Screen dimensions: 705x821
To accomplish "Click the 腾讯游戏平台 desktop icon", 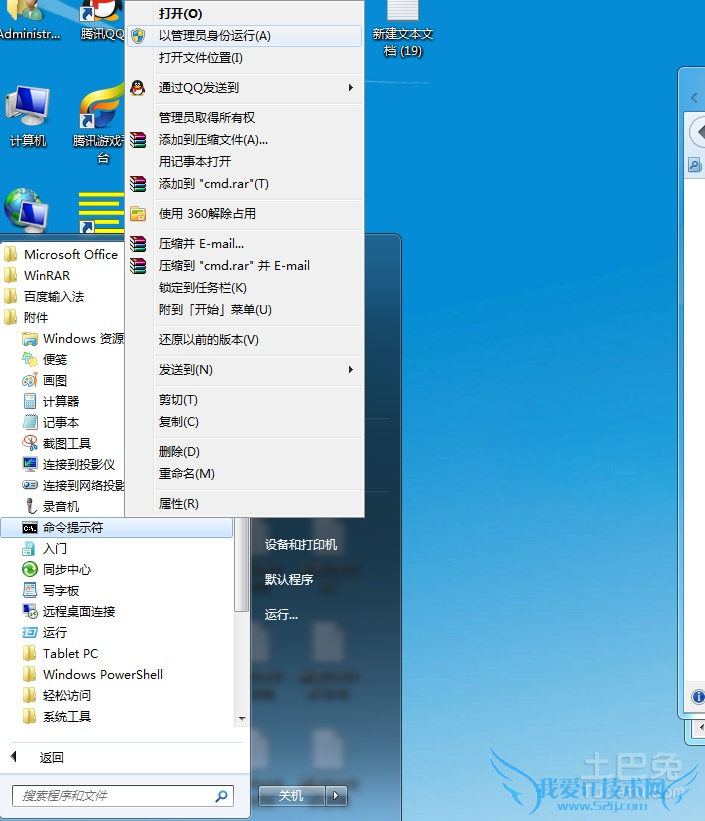I will (100, 124).
